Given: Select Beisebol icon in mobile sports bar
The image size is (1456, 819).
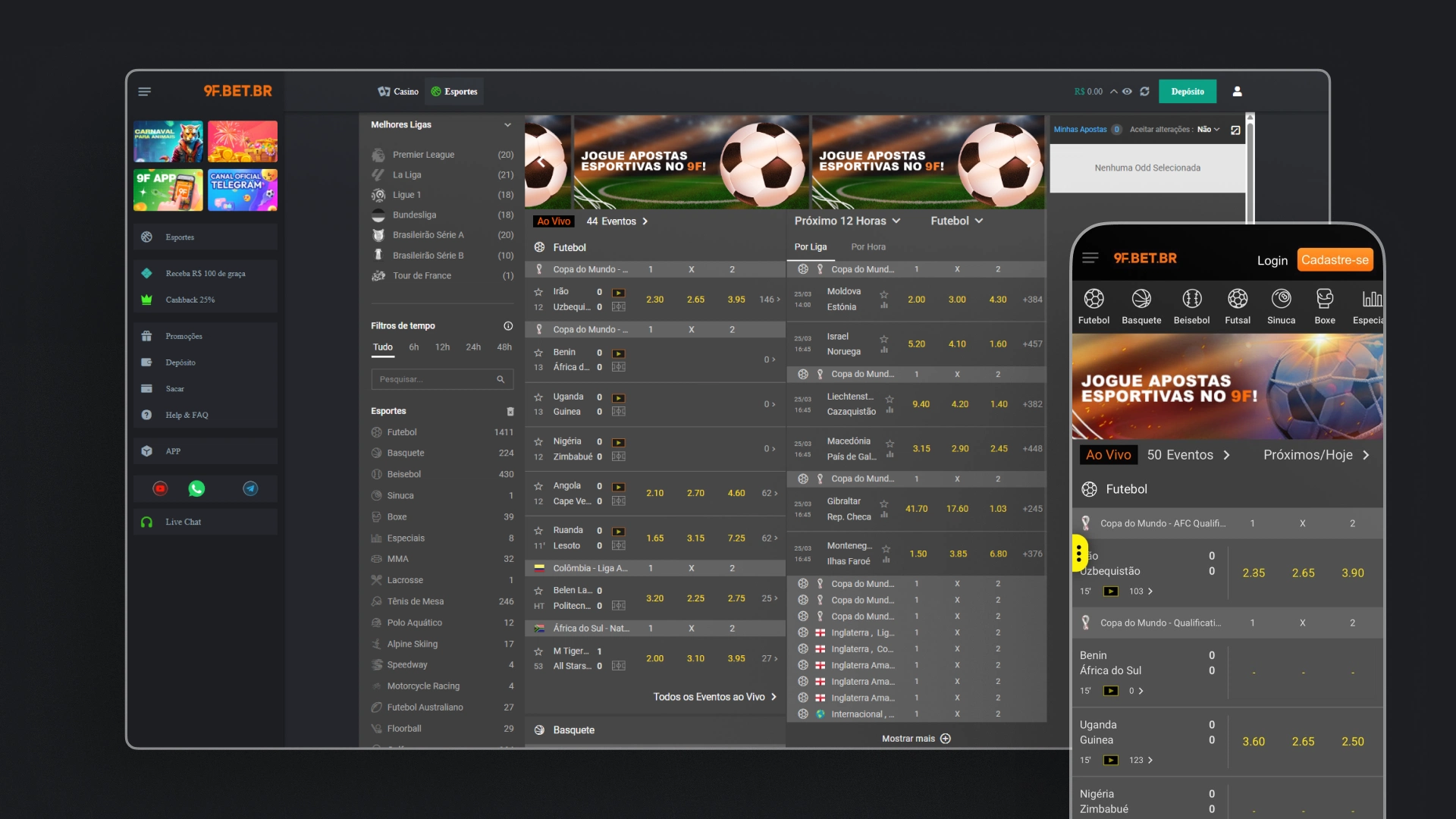Looking at the screenshot, I should click(1192, 299).
